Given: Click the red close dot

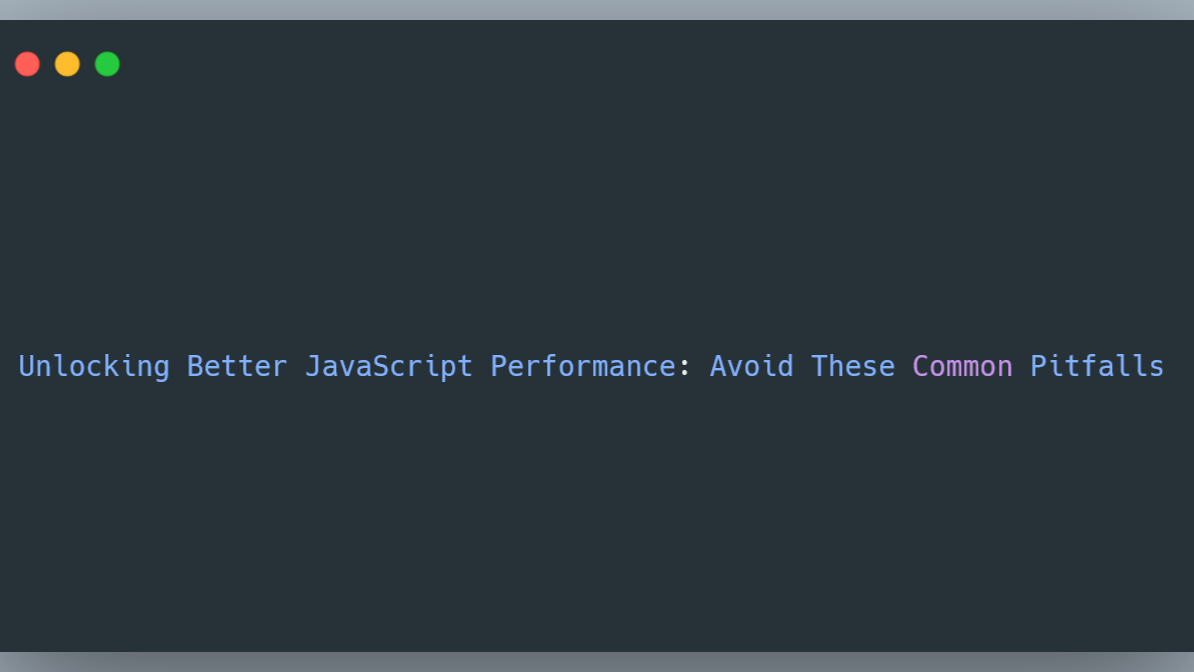Looking at the screenshot, I should click(27, 64).
